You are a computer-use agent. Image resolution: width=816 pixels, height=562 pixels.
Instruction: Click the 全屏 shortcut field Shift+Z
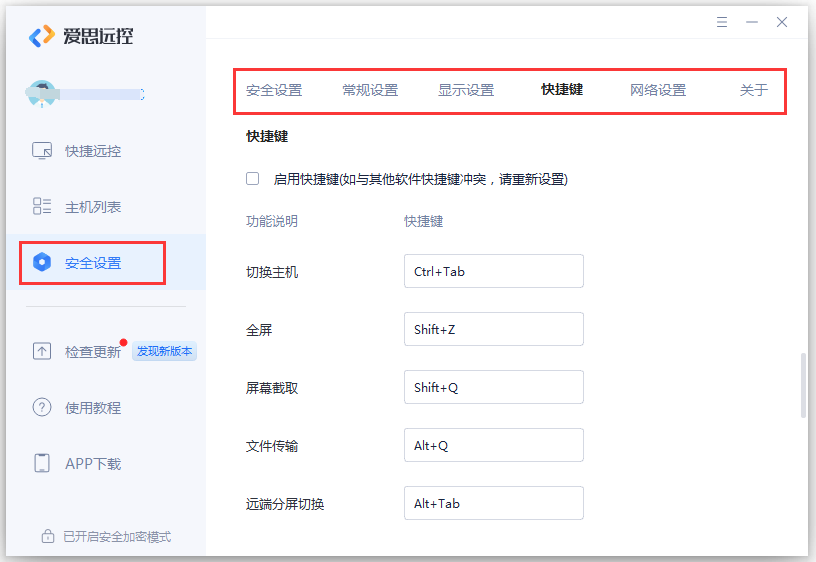tap(494, 329)
